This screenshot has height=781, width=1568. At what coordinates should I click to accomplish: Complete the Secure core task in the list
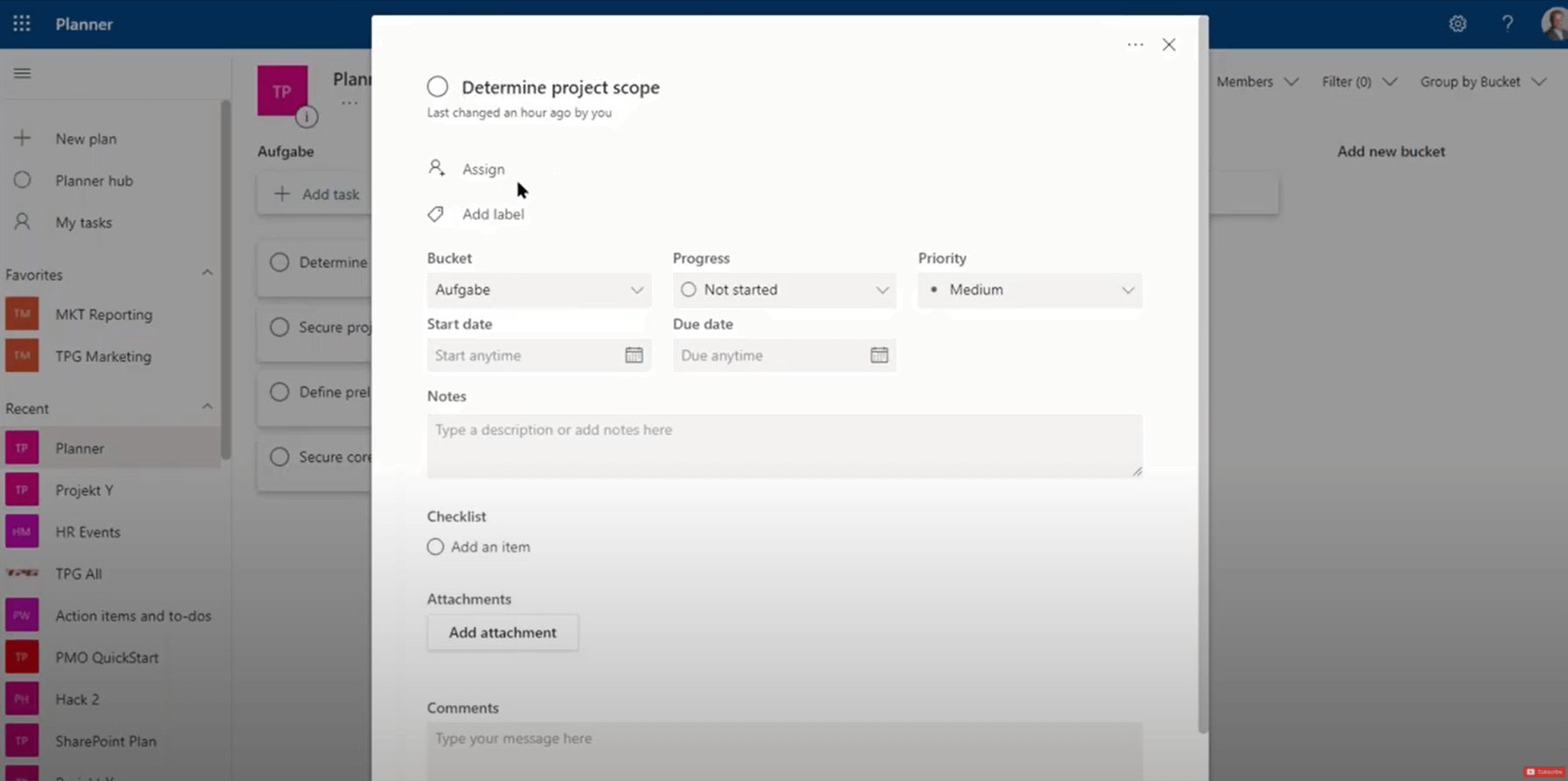pos(279,457)
